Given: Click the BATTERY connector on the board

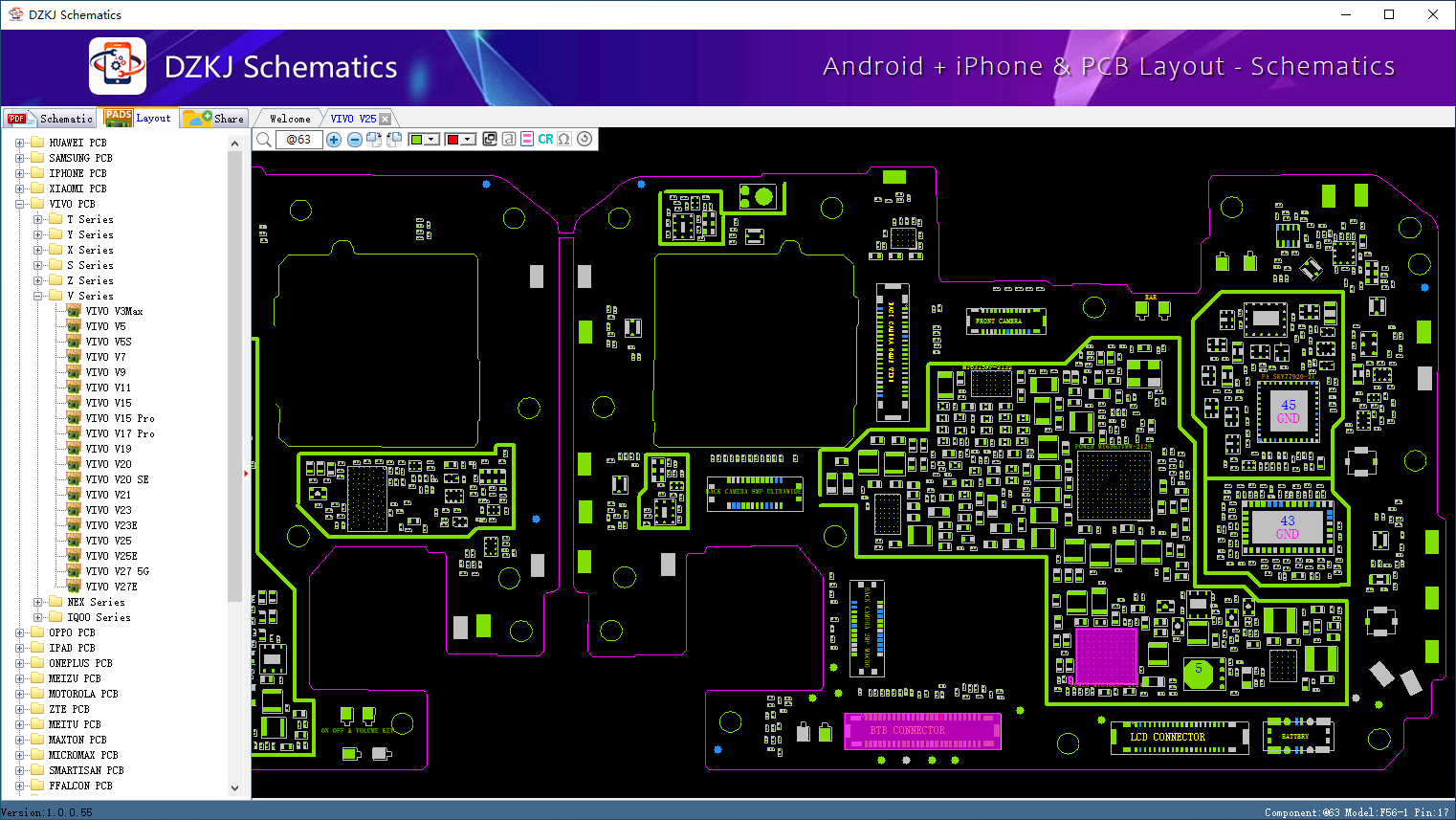Looking at the screenshot, I should pyautogui.click(x=1299, y=736).
